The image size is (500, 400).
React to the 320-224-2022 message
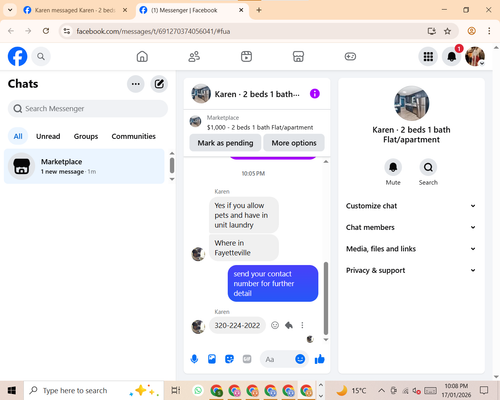275,325
